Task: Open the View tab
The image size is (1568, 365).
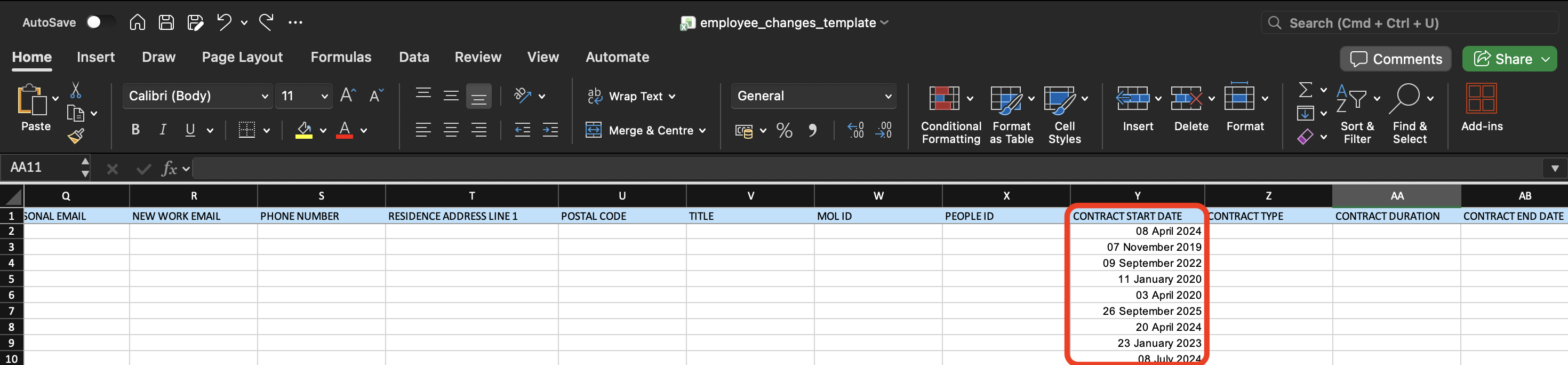Action: click(x=543, y=57)
